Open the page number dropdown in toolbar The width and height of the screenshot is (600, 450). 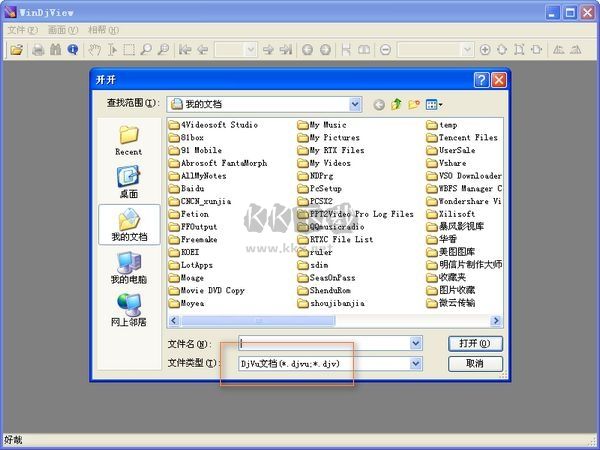tap(251, 50)
